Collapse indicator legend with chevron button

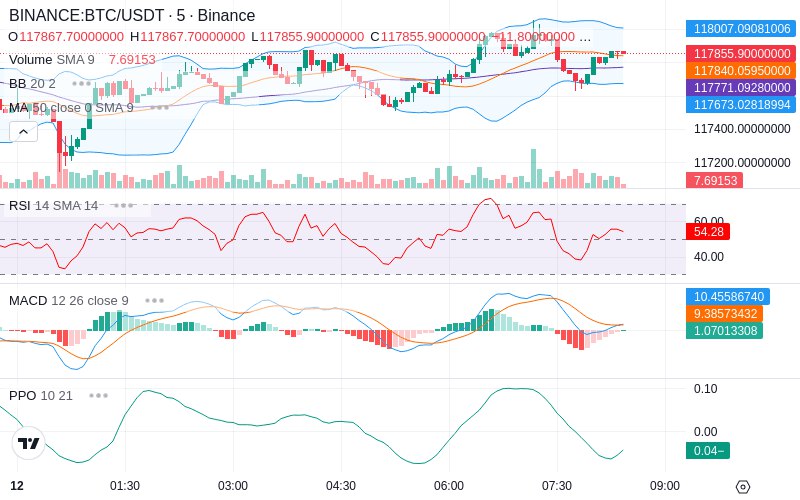pos(23,132)
